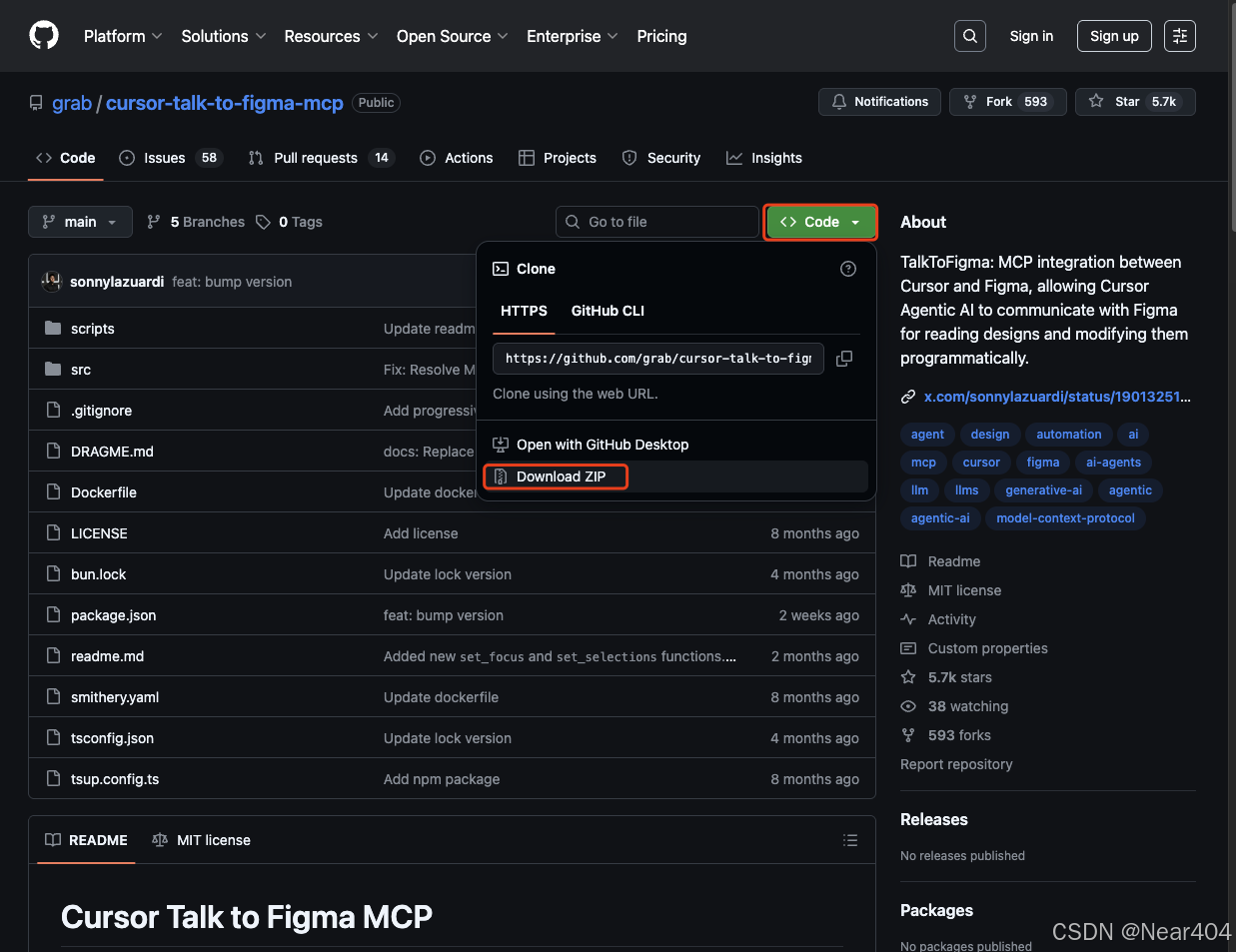Open the x.com/sonnylazuardi status link
1236x952 pixels.
click(1055, 396)
